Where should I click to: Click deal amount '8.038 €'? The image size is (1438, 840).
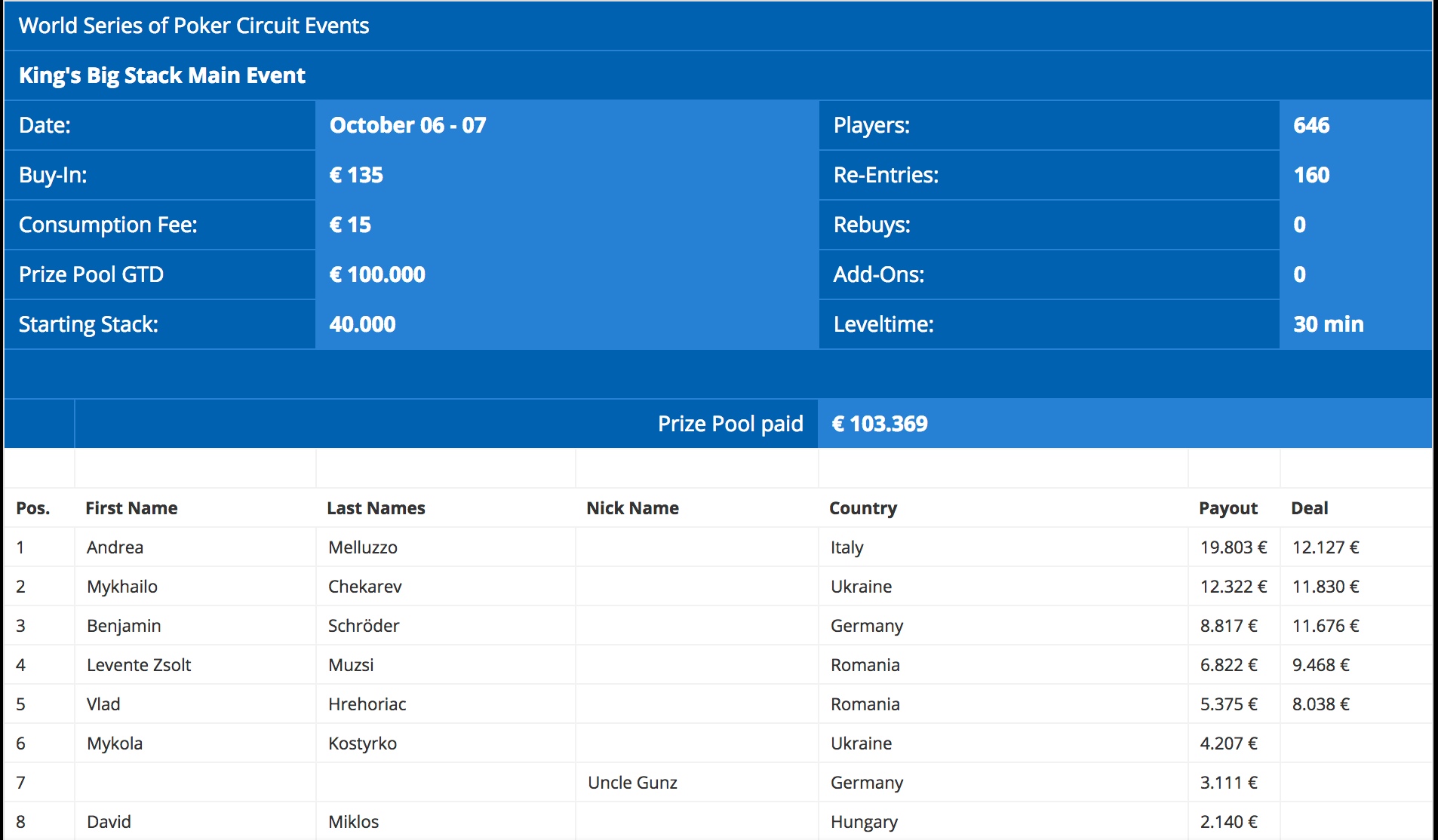tap(1321, 704)
